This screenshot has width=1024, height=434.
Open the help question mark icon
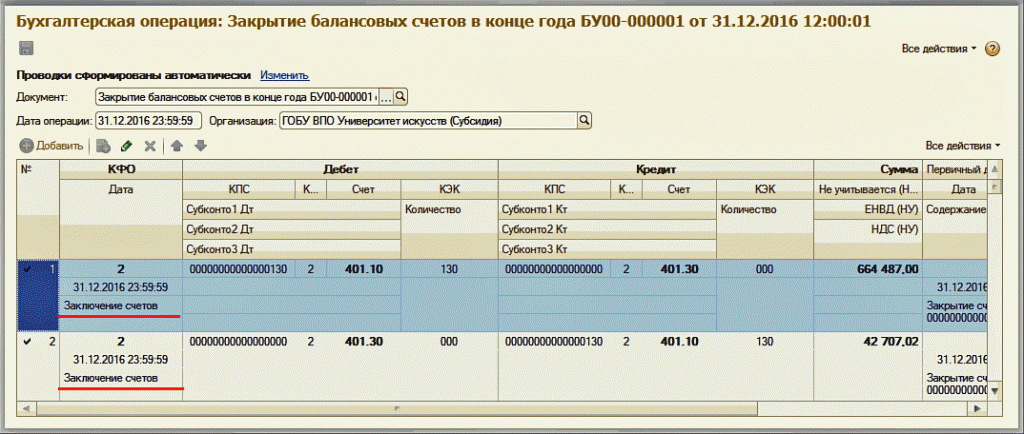992,49
